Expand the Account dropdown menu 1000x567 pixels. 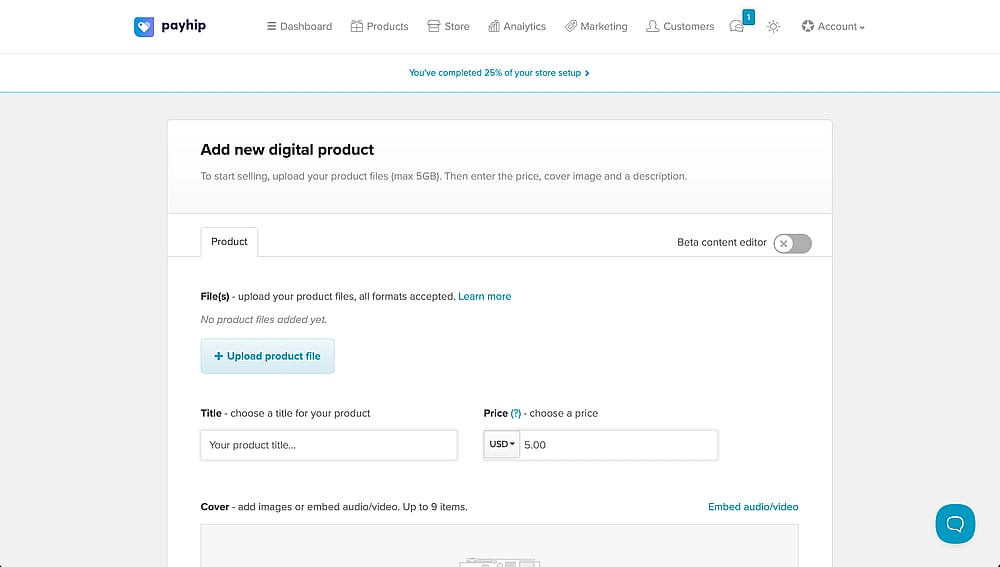coord(833,26)
